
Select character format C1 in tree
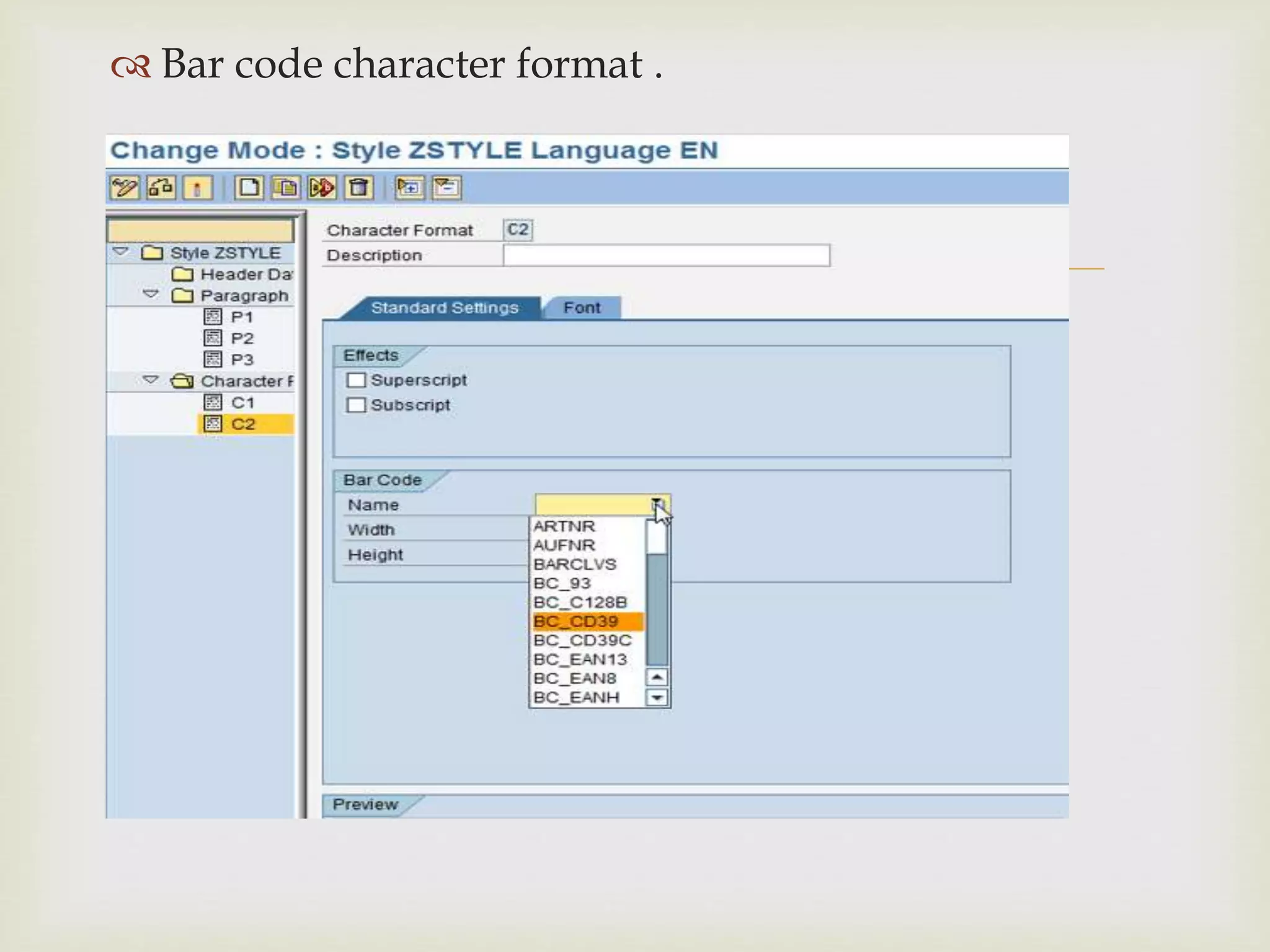(242, 403)
